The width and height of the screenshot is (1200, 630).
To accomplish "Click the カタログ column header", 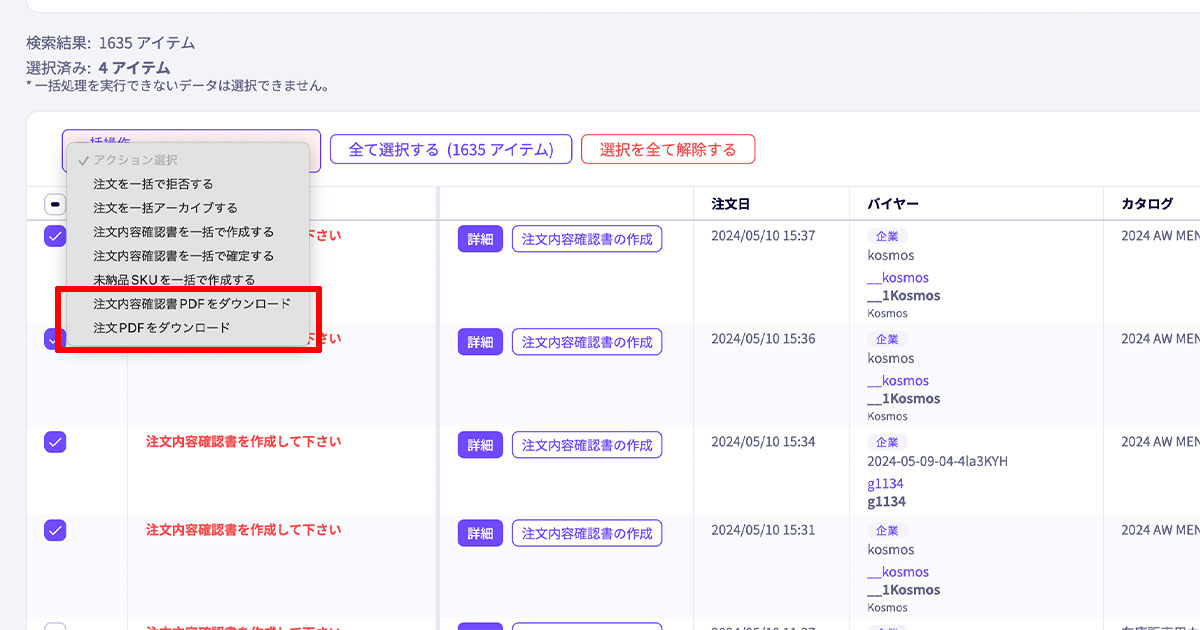I will pos(1147,203).
